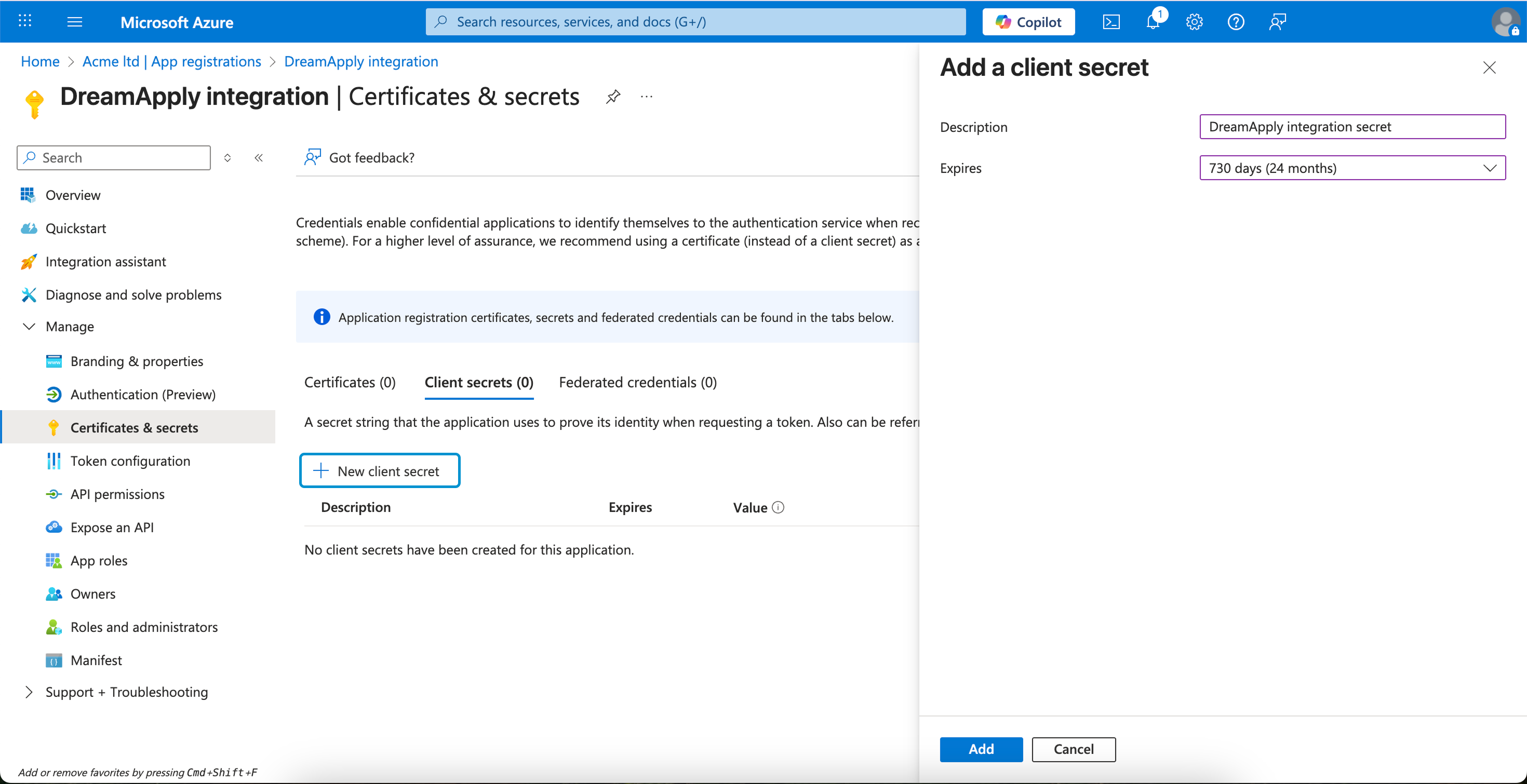The height and width of the screenshot is (784, 1527).
Task: Open the top bar feedback icon
Action: (1277, 22)
